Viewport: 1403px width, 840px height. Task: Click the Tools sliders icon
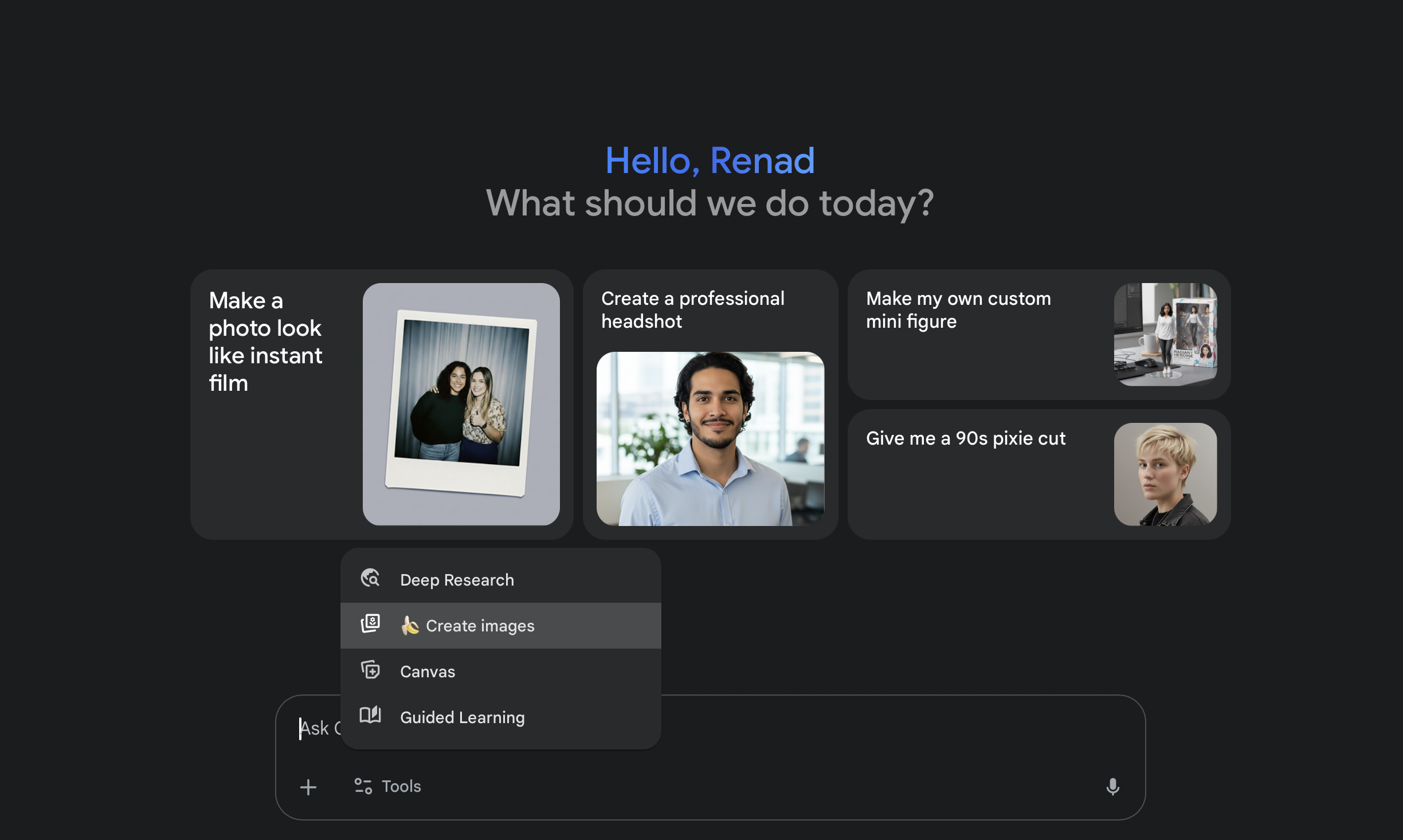[x=363, y=787]
